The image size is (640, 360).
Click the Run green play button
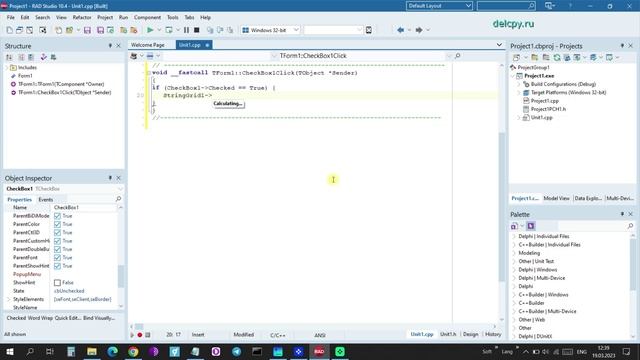[150, 30]
